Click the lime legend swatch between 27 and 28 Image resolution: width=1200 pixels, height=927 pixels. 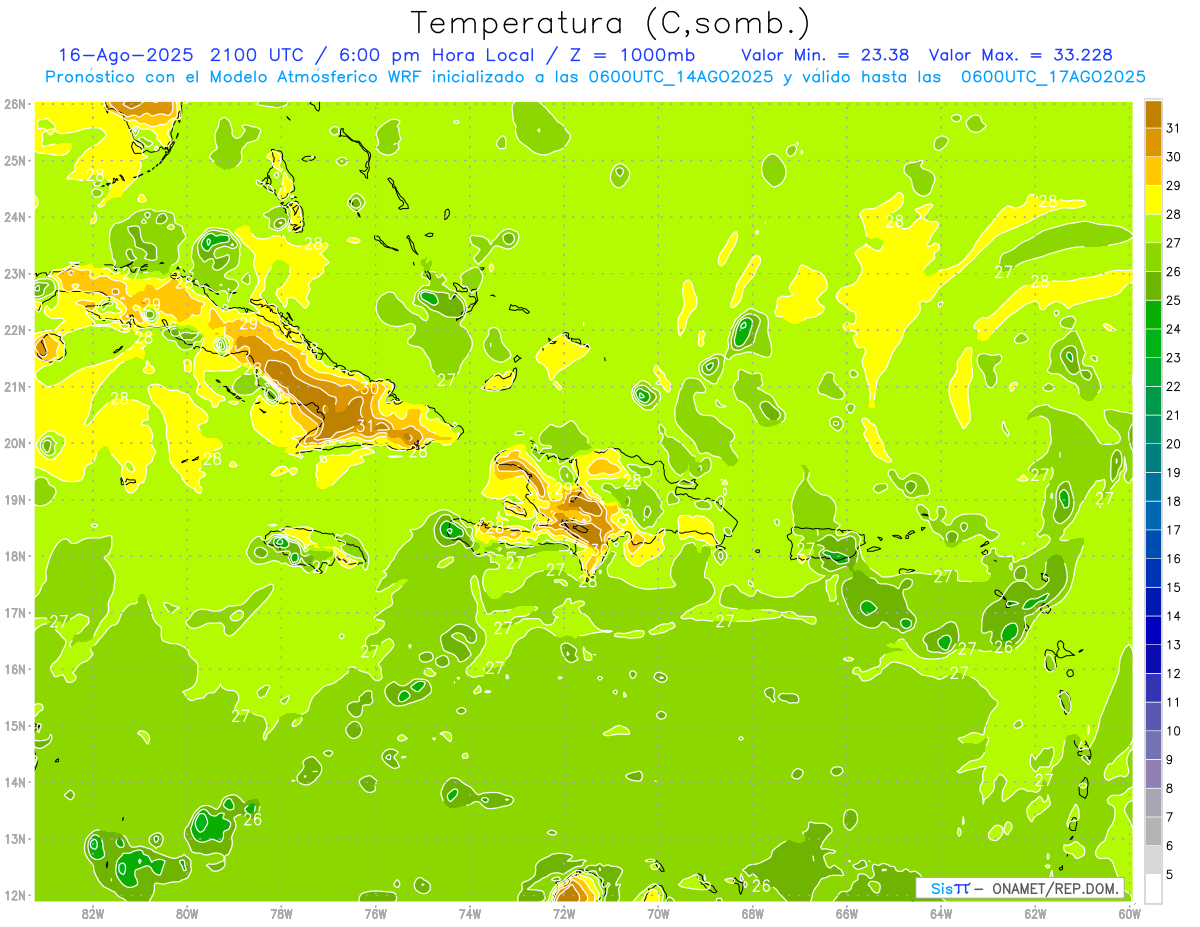pyautogui.click(x=1153, y=227)
